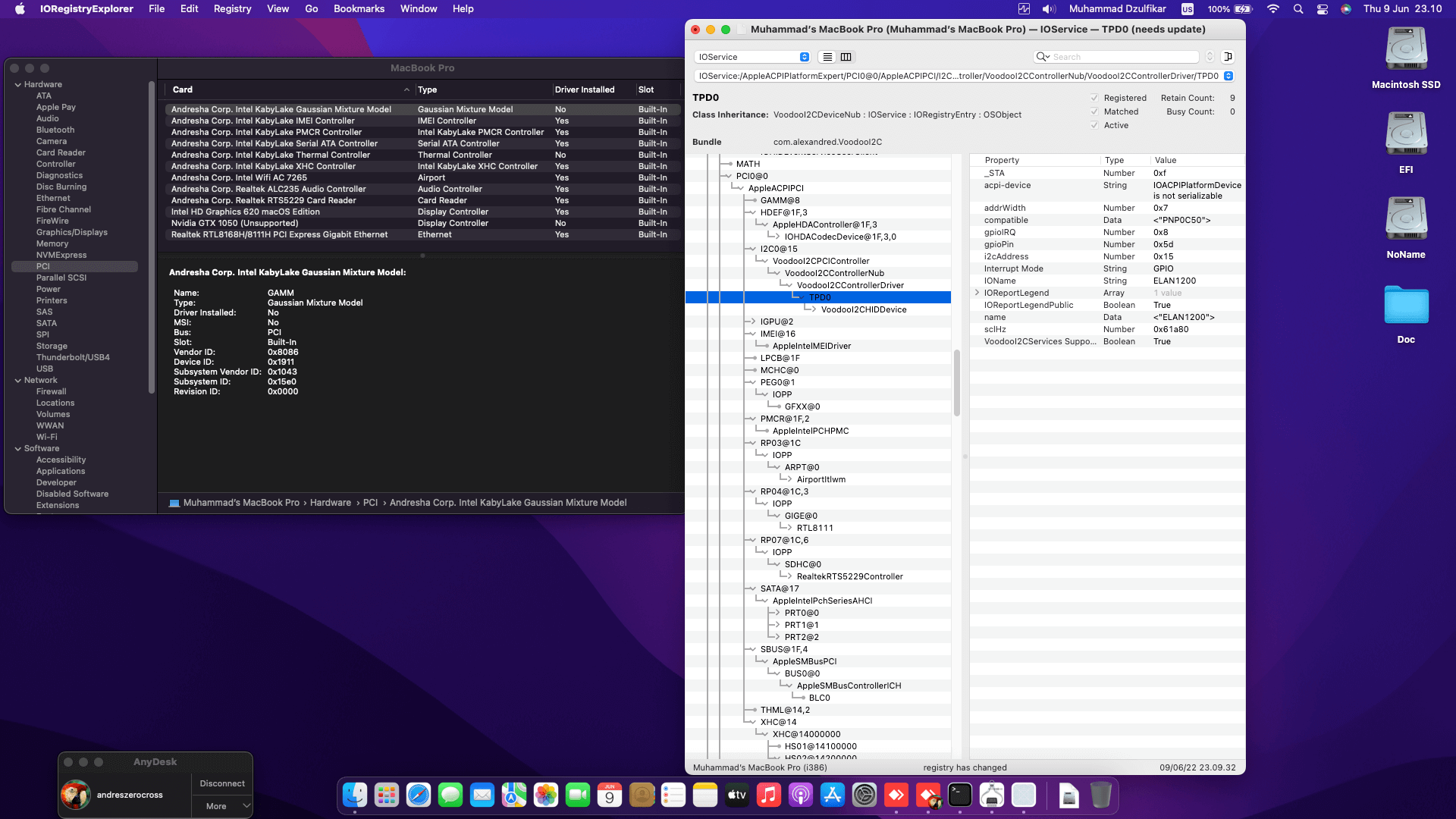Collapse the SATA@17 tree node
This screenshot has height=819, width=1456.
click(x=752, y=588)
